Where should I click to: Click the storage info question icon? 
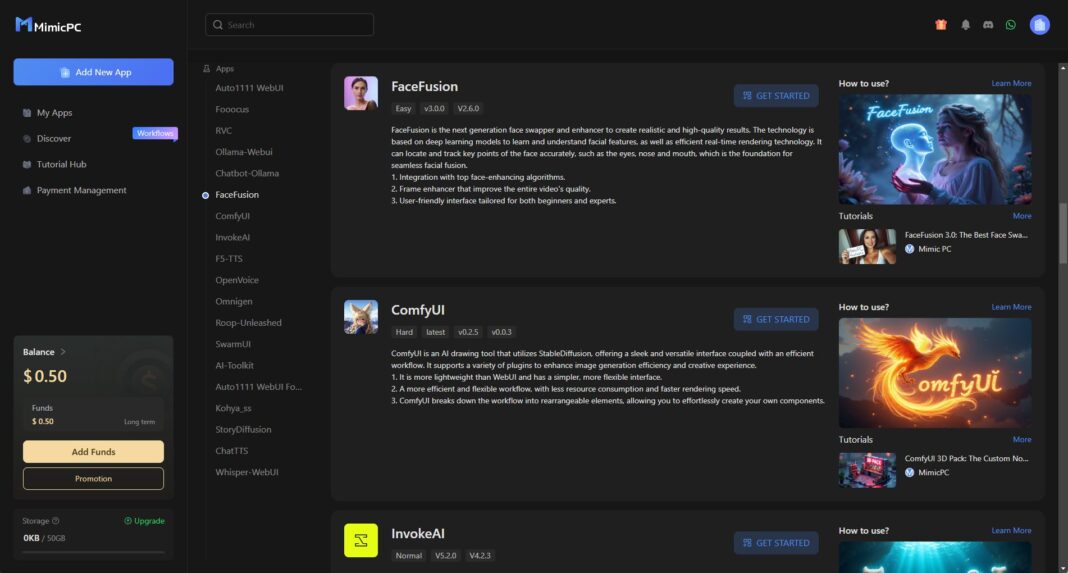56,521
